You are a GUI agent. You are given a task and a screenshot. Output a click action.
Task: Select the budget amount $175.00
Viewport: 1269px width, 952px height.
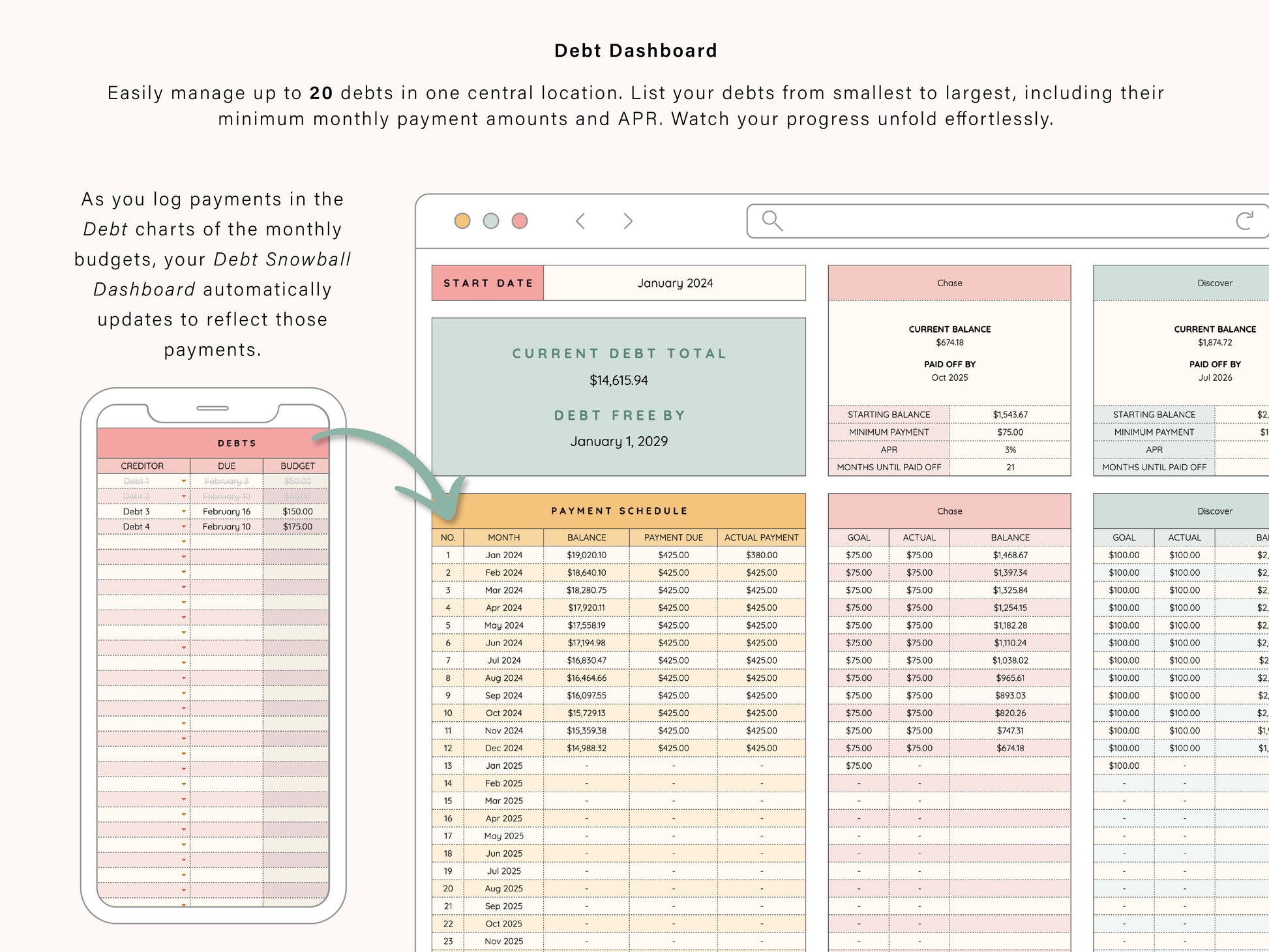[297, 527]
